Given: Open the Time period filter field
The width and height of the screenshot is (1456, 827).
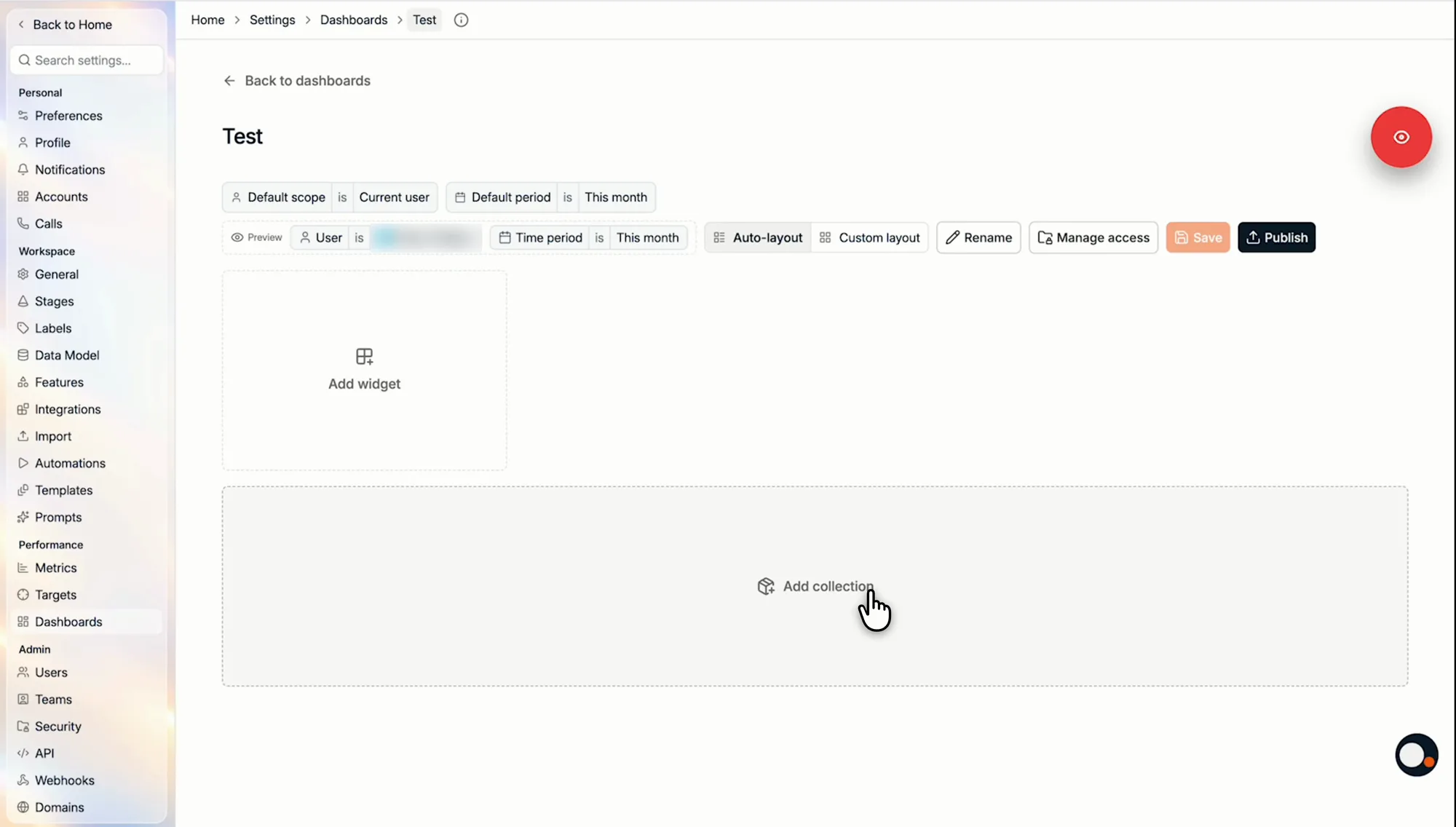Looking at the screenshot, I should click(x=540, y=237).
